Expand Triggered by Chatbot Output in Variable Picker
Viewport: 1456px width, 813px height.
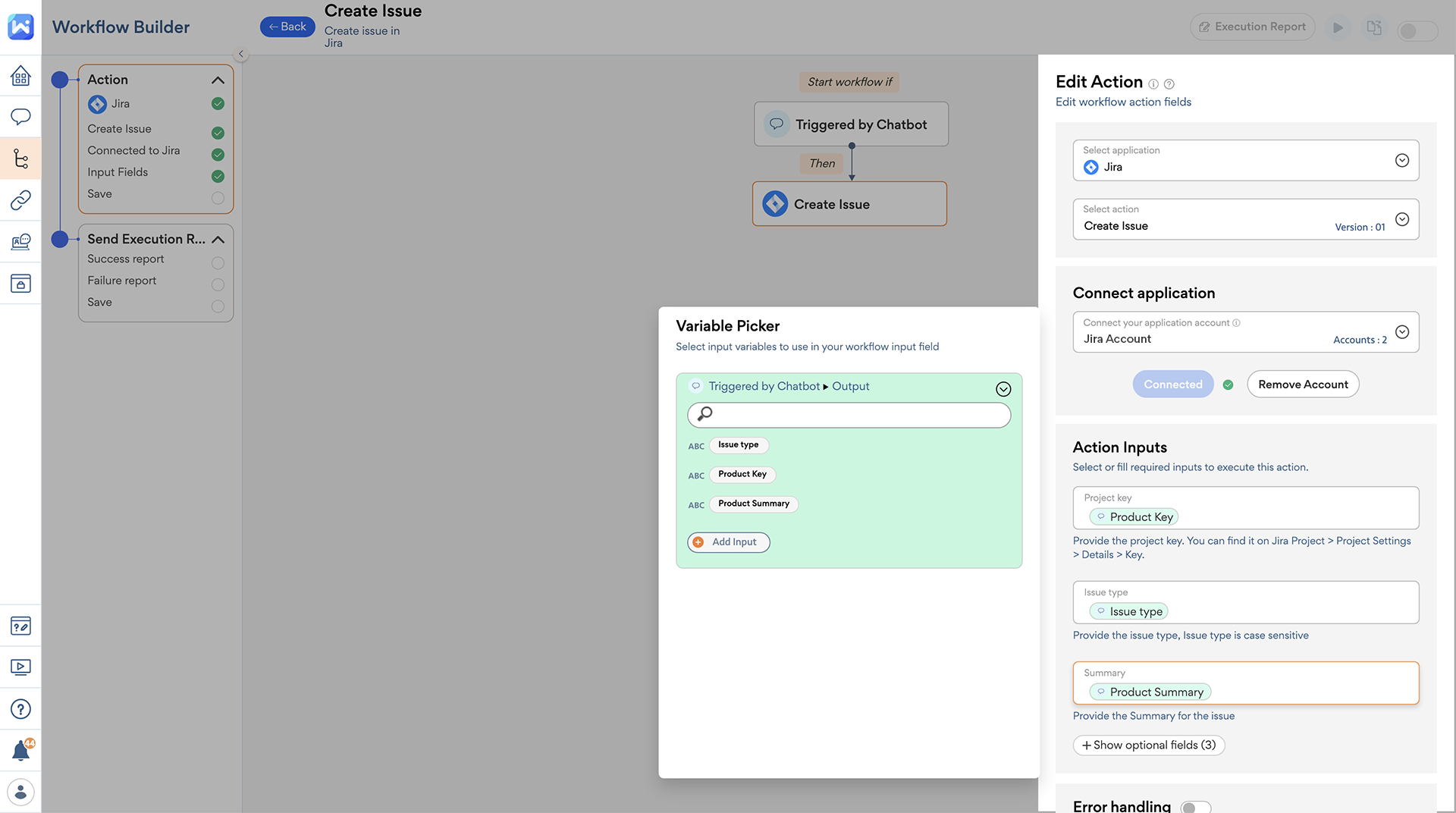pos(1003,388)
